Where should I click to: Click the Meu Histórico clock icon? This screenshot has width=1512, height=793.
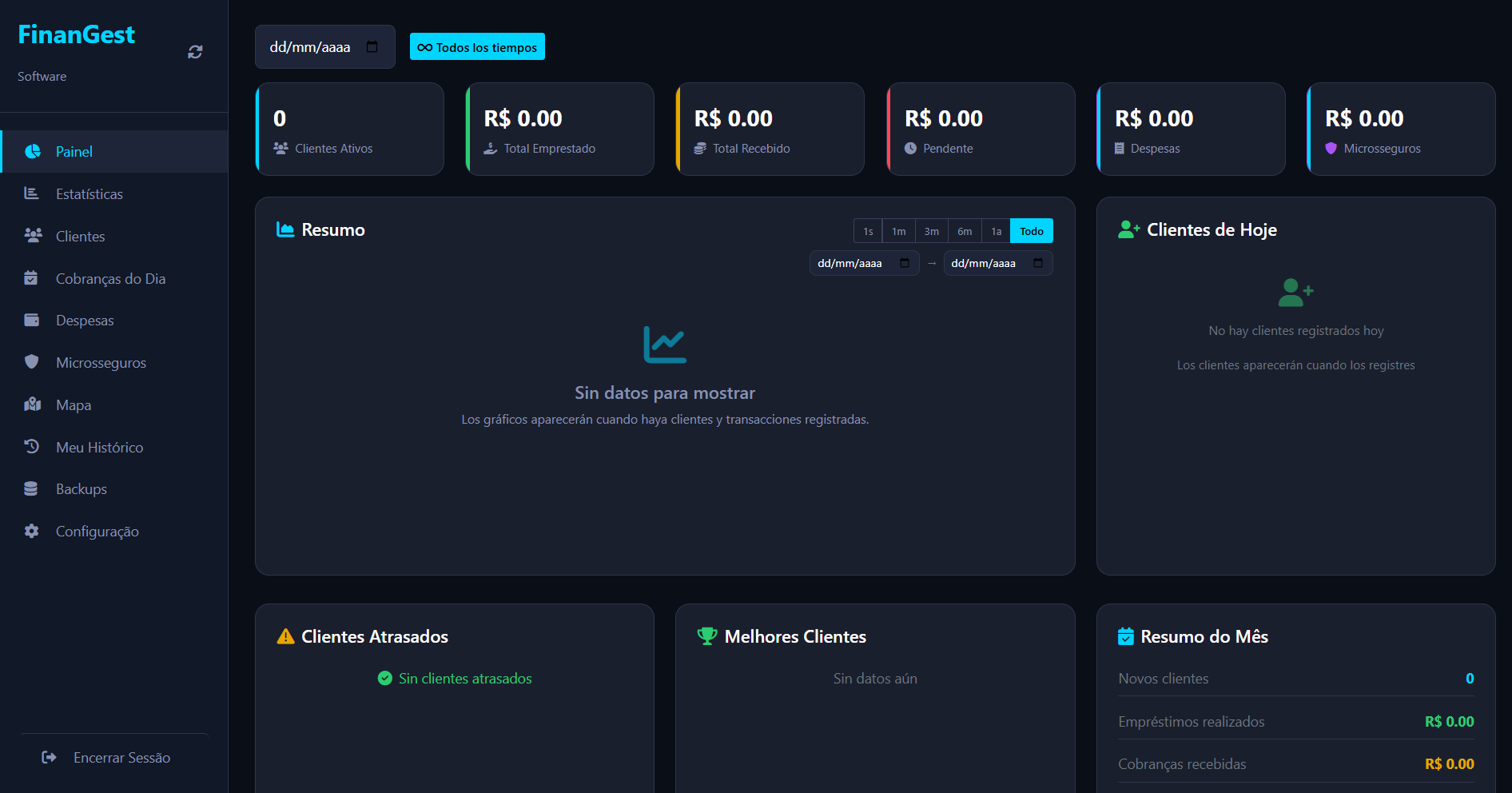pos(32,447)
